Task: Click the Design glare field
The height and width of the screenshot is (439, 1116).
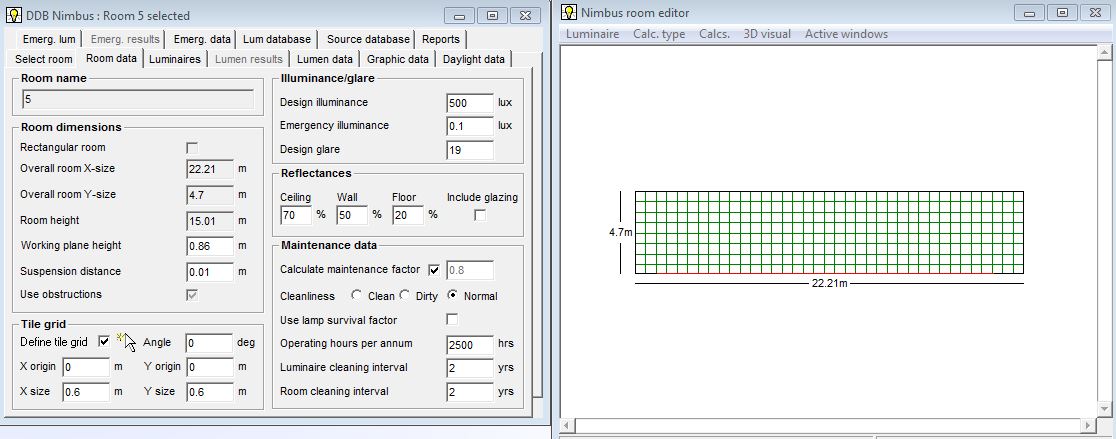Action: 470,150
